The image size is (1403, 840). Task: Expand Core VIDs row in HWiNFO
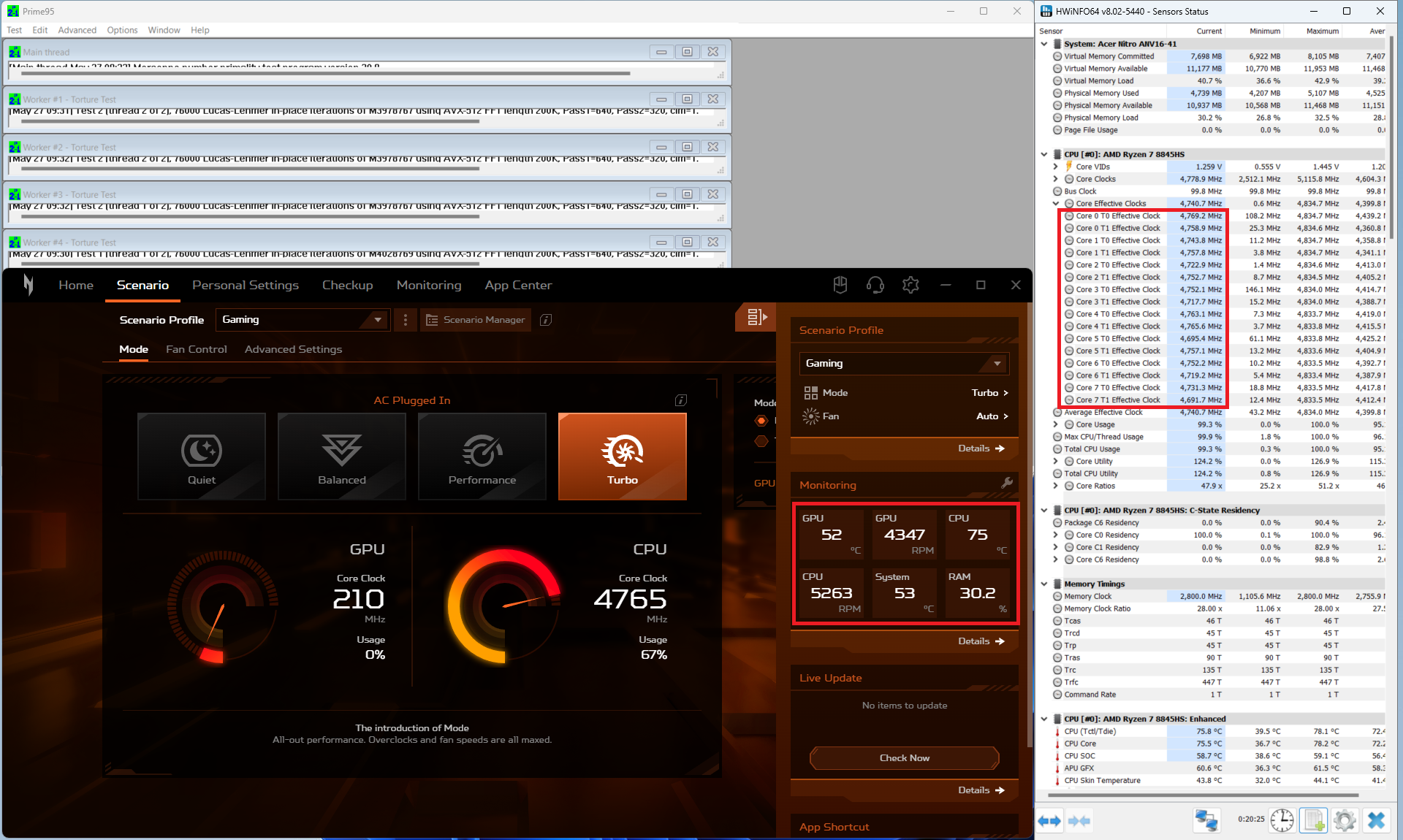click(1056, 167)
